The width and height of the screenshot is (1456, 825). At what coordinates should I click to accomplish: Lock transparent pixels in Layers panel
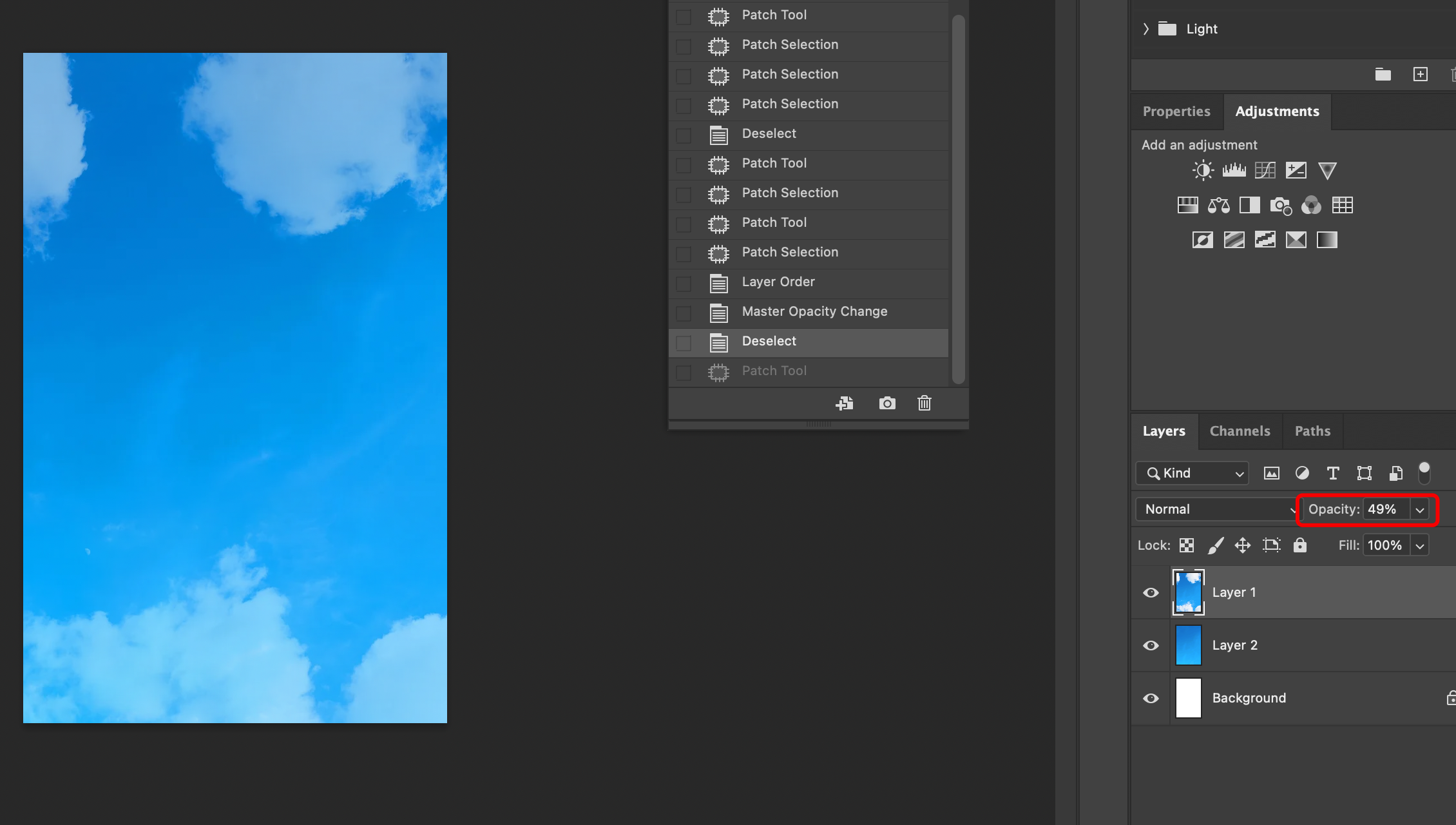click(1187, 545)
